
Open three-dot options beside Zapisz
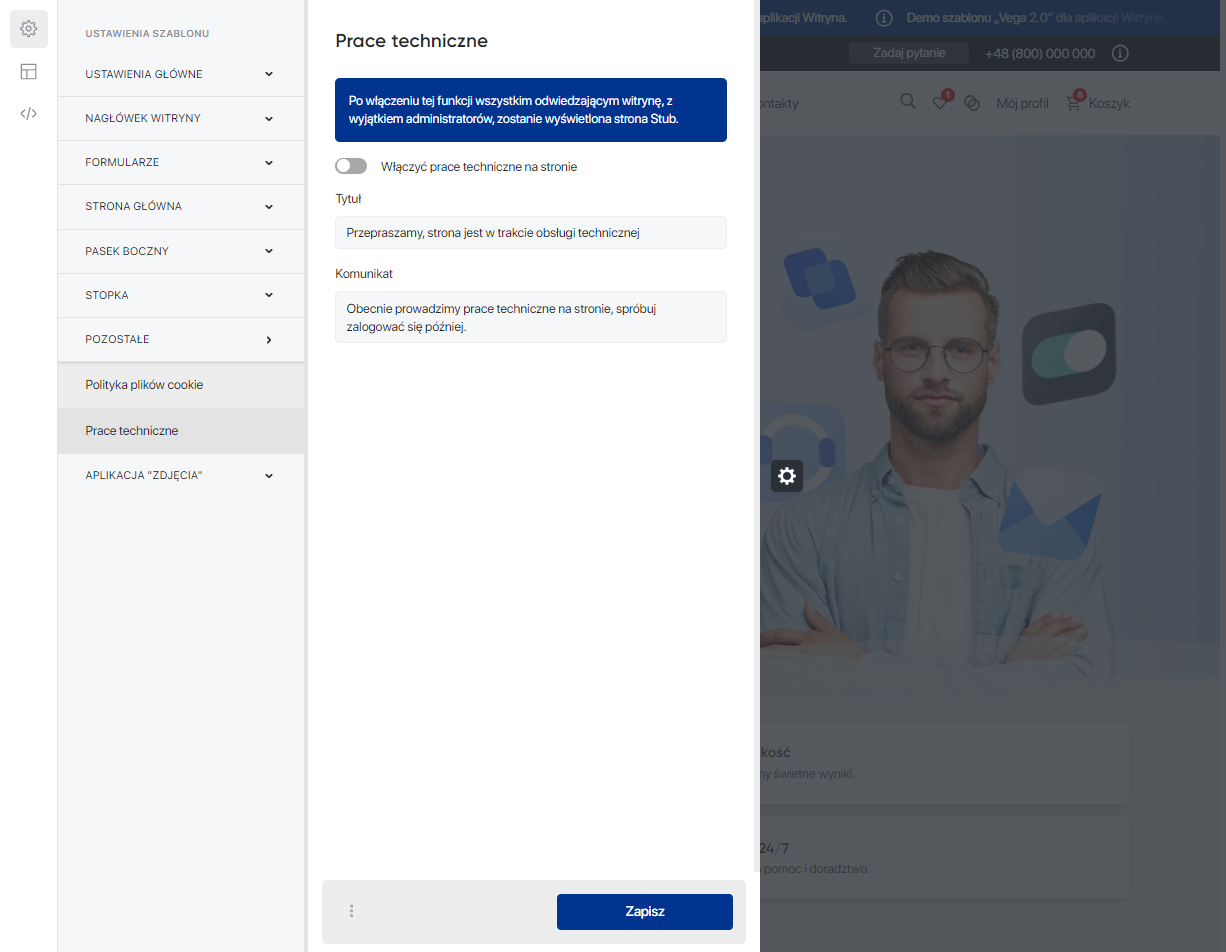click(351, 911)
